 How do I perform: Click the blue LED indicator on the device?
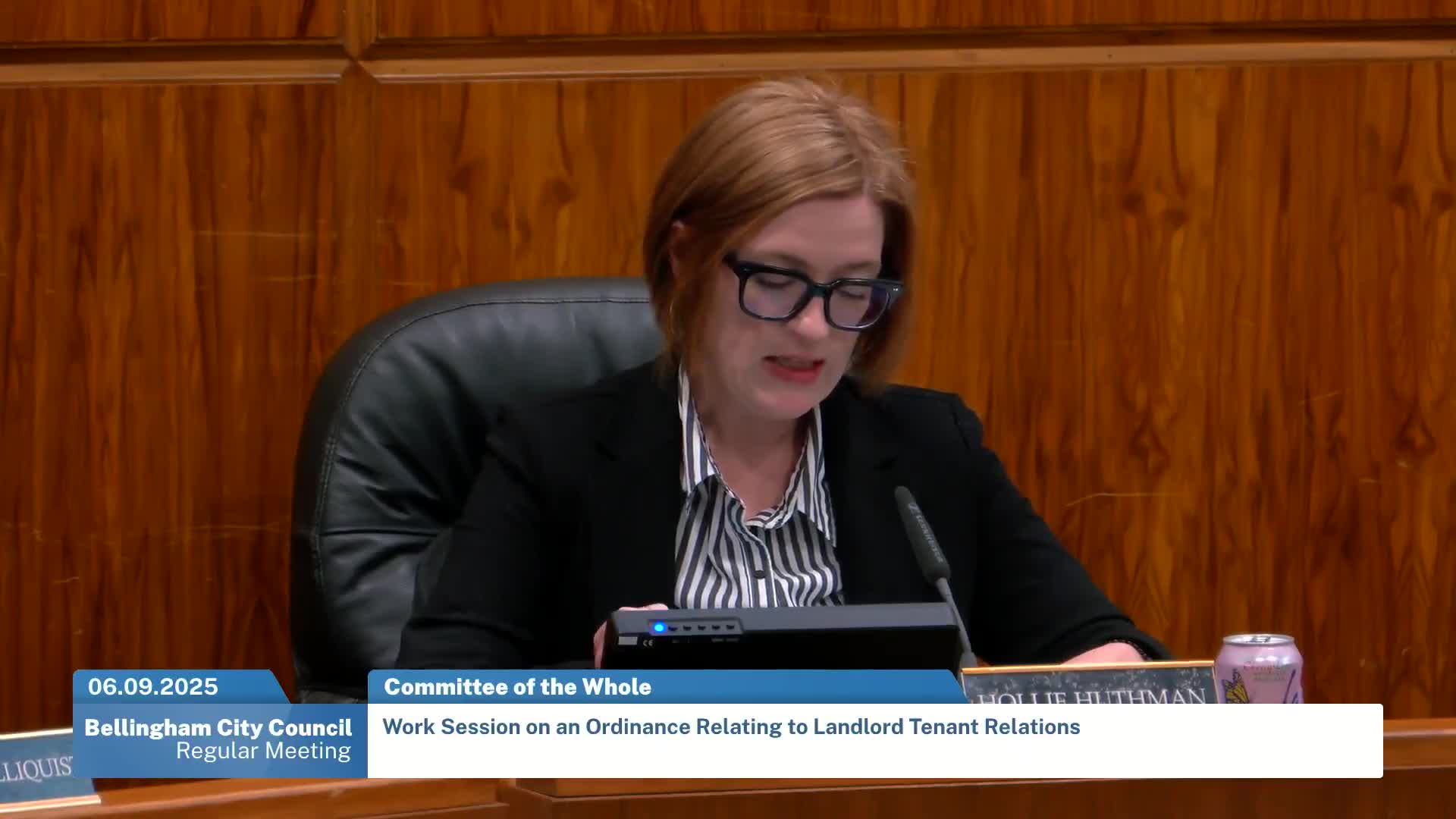(x=658, y=628)
